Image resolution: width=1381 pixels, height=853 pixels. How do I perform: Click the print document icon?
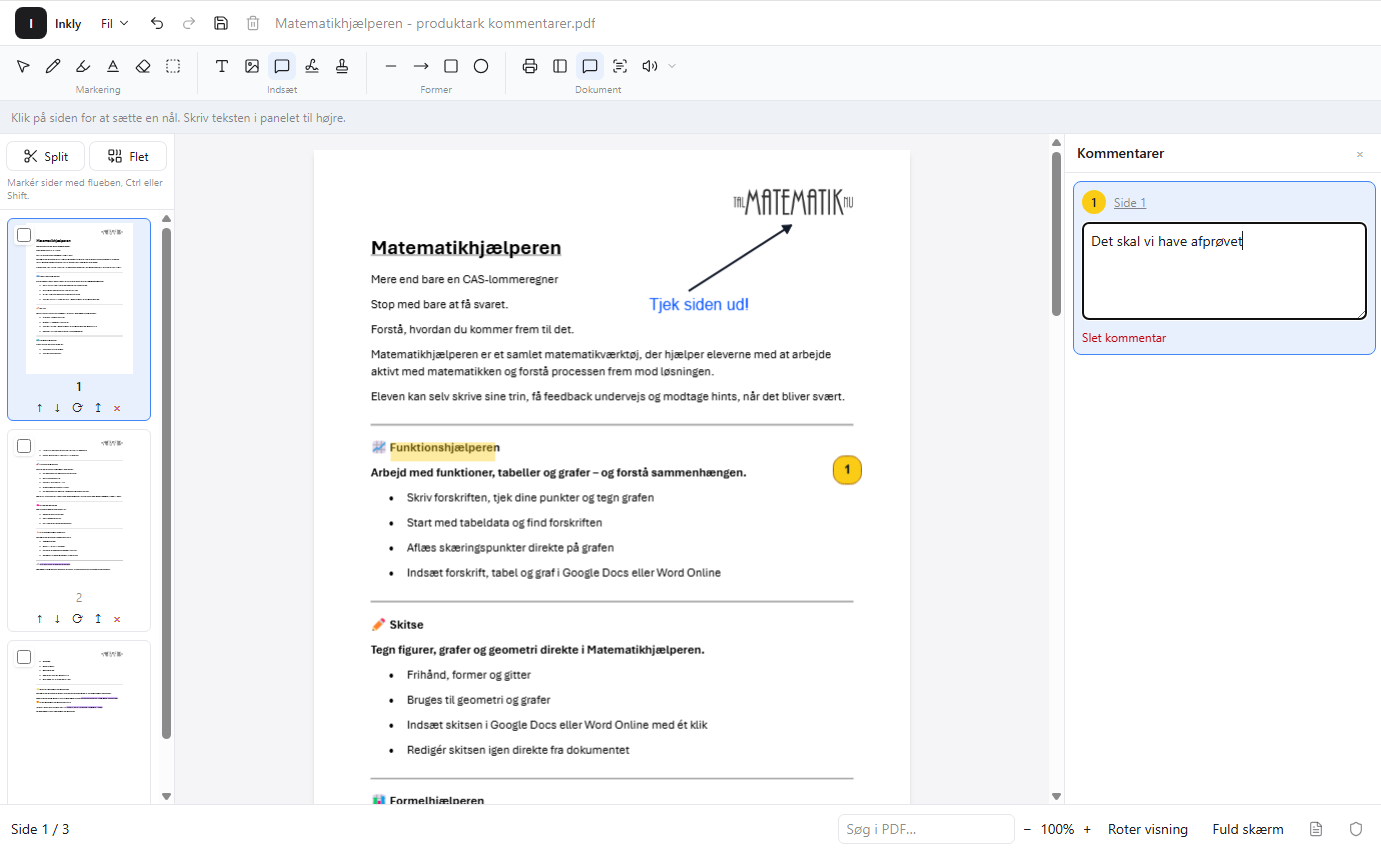530,66
